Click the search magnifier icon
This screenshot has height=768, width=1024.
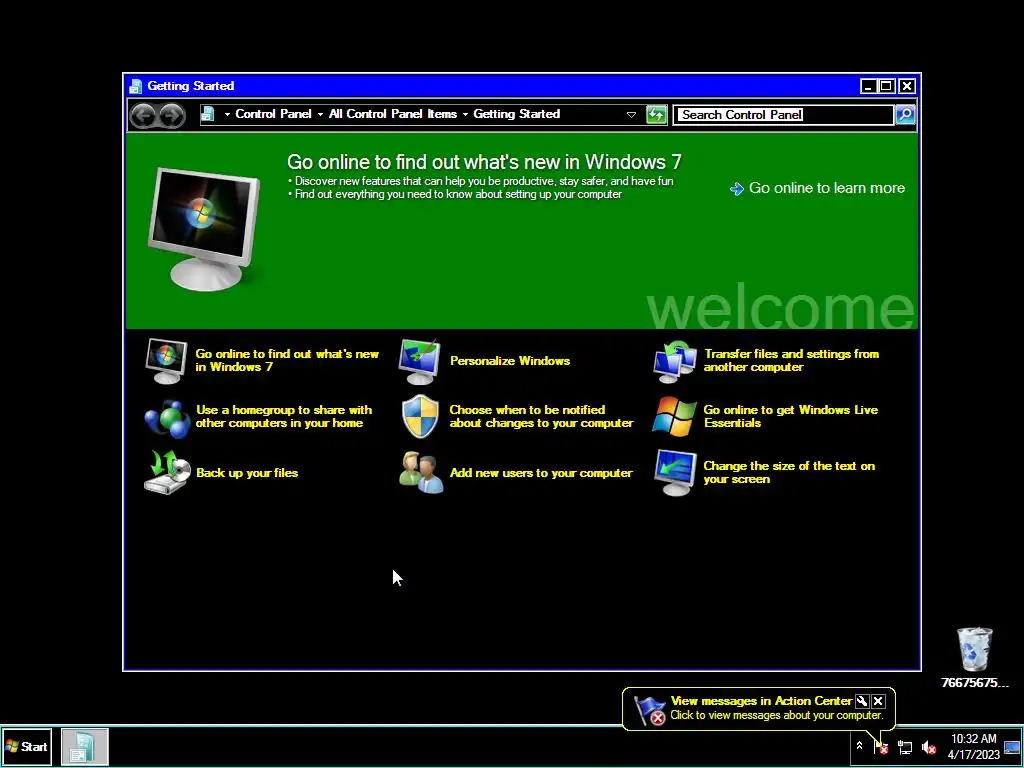905,114
